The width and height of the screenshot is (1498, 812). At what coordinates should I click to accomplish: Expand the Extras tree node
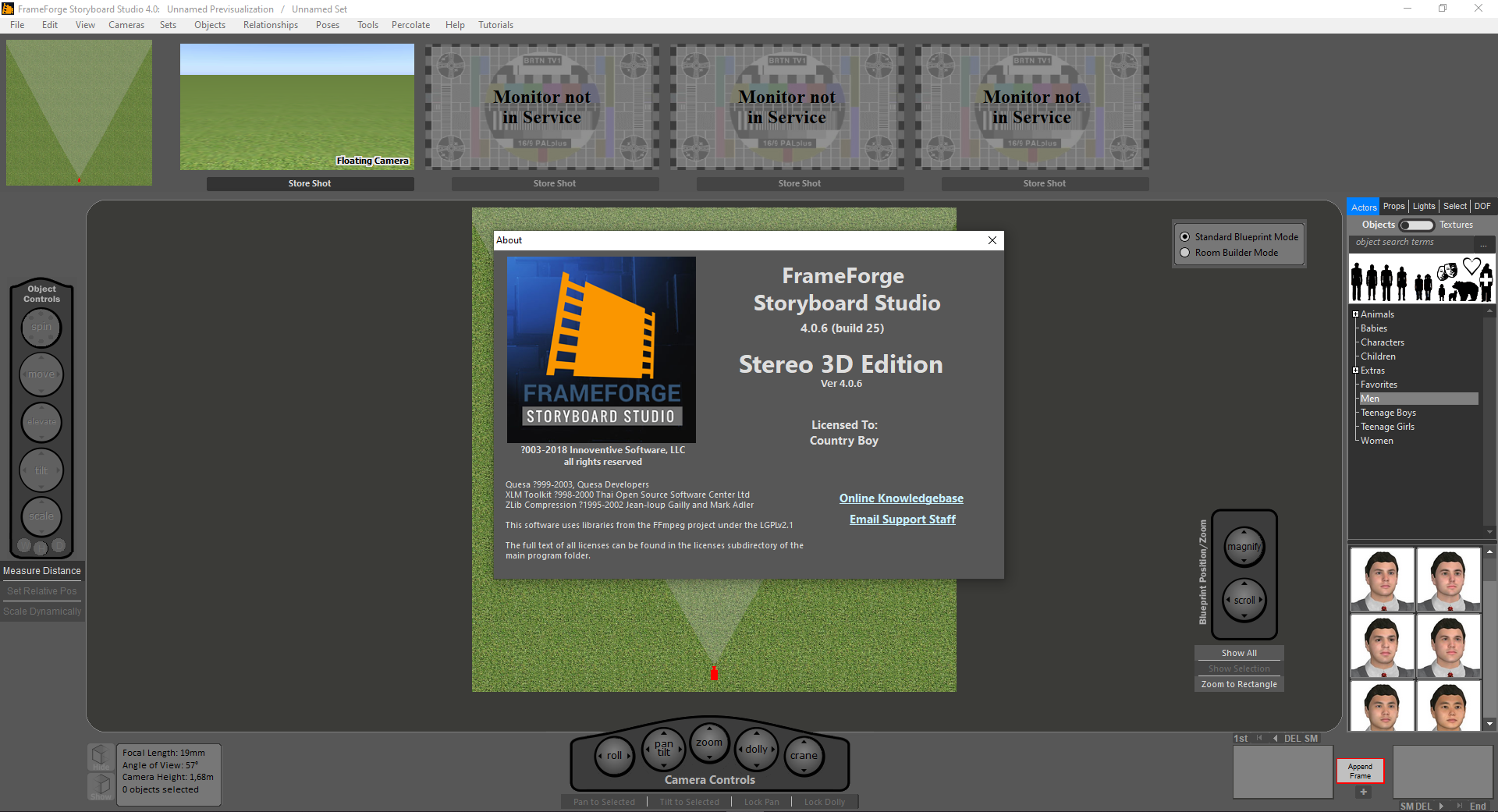coord(1356,371)
